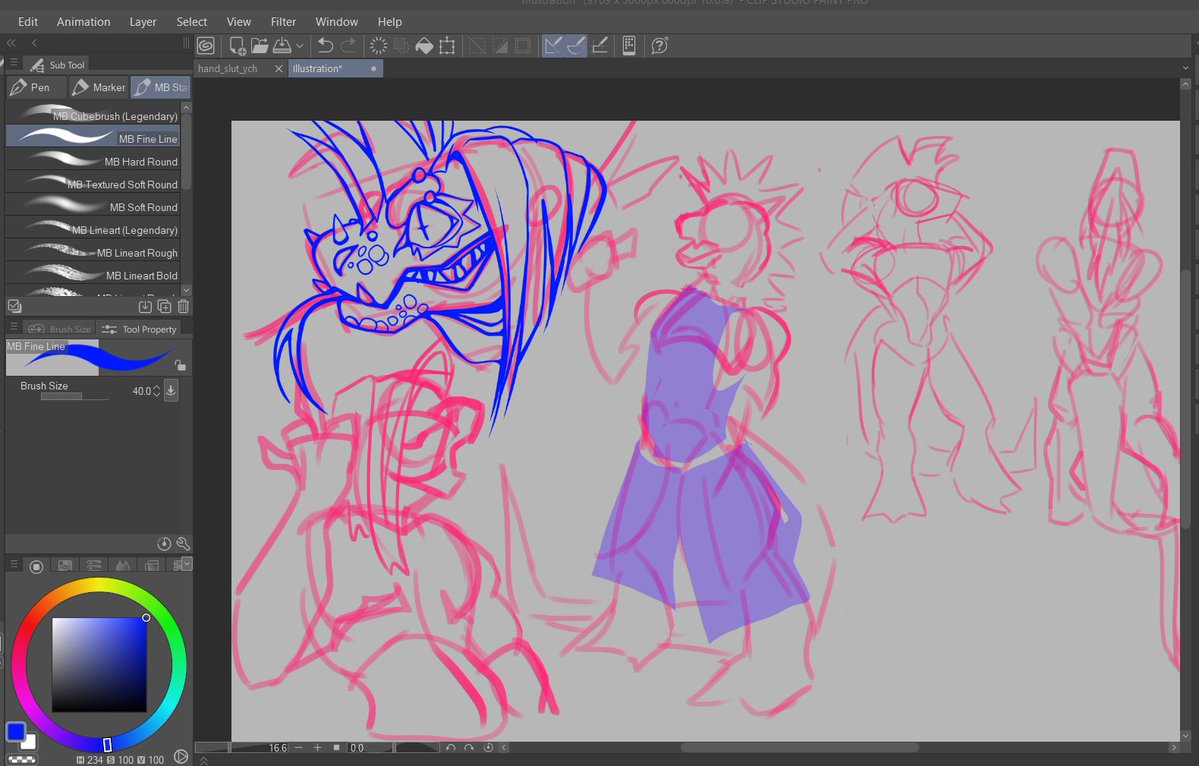
Task: Fill with the paint bucket icon
Action: pyautogui.click(x=424, y=46)
